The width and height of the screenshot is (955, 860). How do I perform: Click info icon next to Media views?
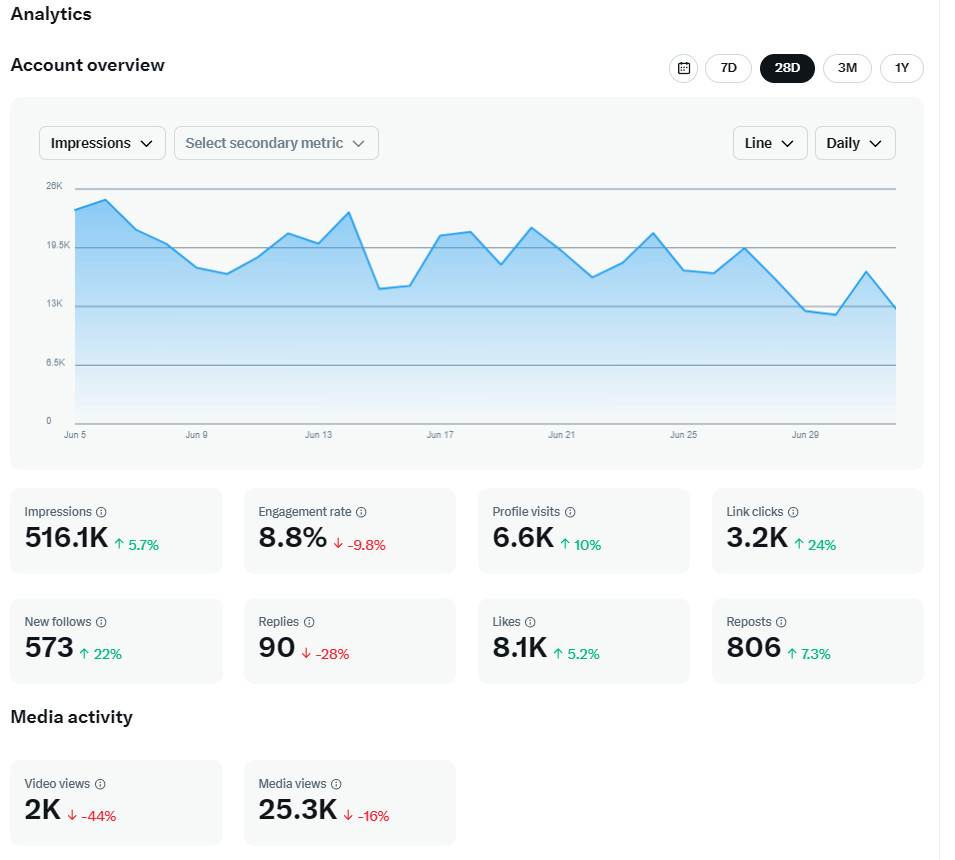point(336,784)
